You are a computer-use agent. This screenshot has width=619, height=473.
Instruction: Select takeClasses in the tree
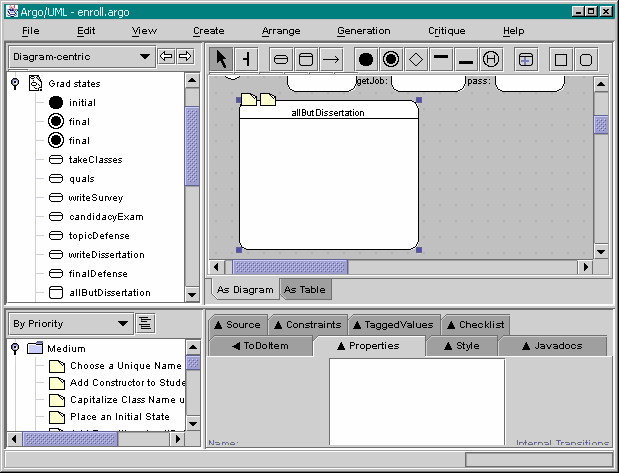click(x=86, y=160)
